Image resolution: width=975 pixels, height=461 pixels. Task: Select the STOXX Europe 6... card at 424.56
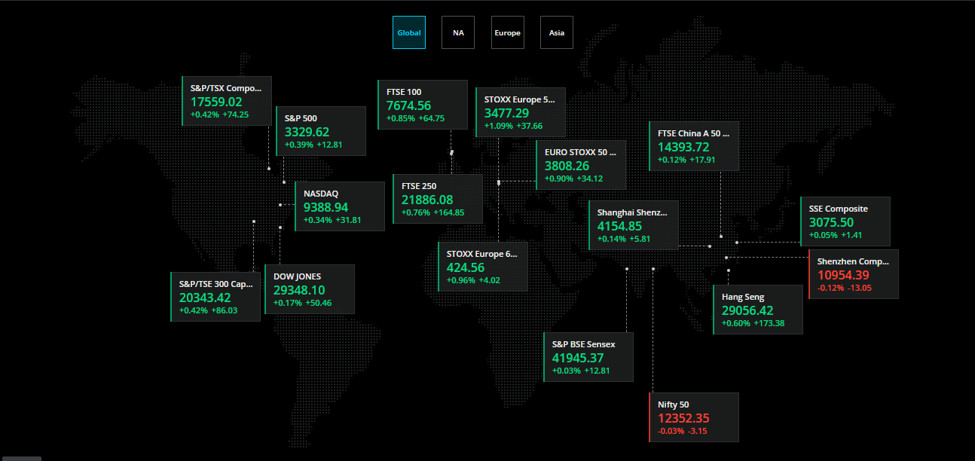[x=483, y=267]
